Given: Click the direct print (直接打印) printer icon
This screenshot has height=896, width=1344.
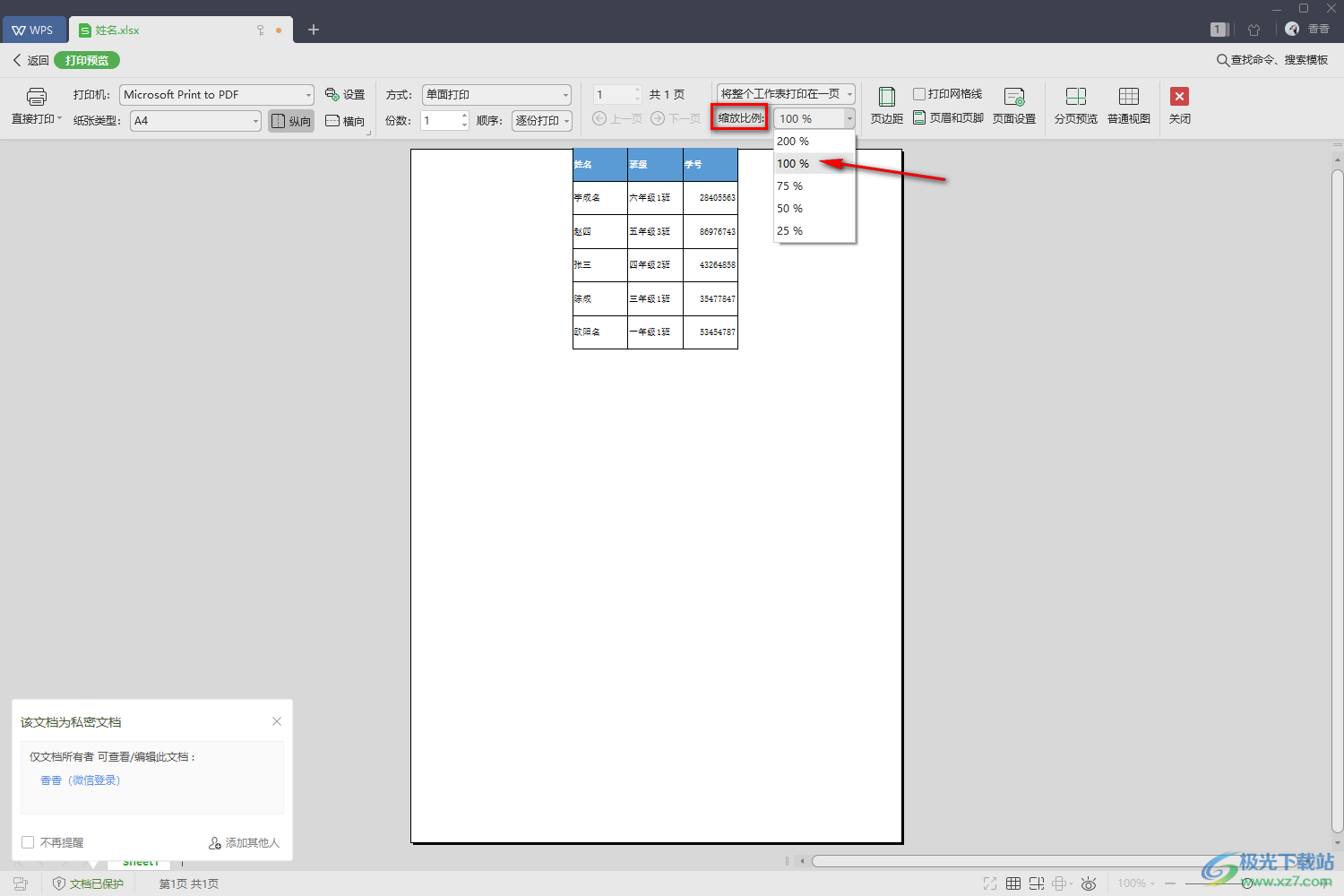Looking at the screenshot, I should [36, 97].
